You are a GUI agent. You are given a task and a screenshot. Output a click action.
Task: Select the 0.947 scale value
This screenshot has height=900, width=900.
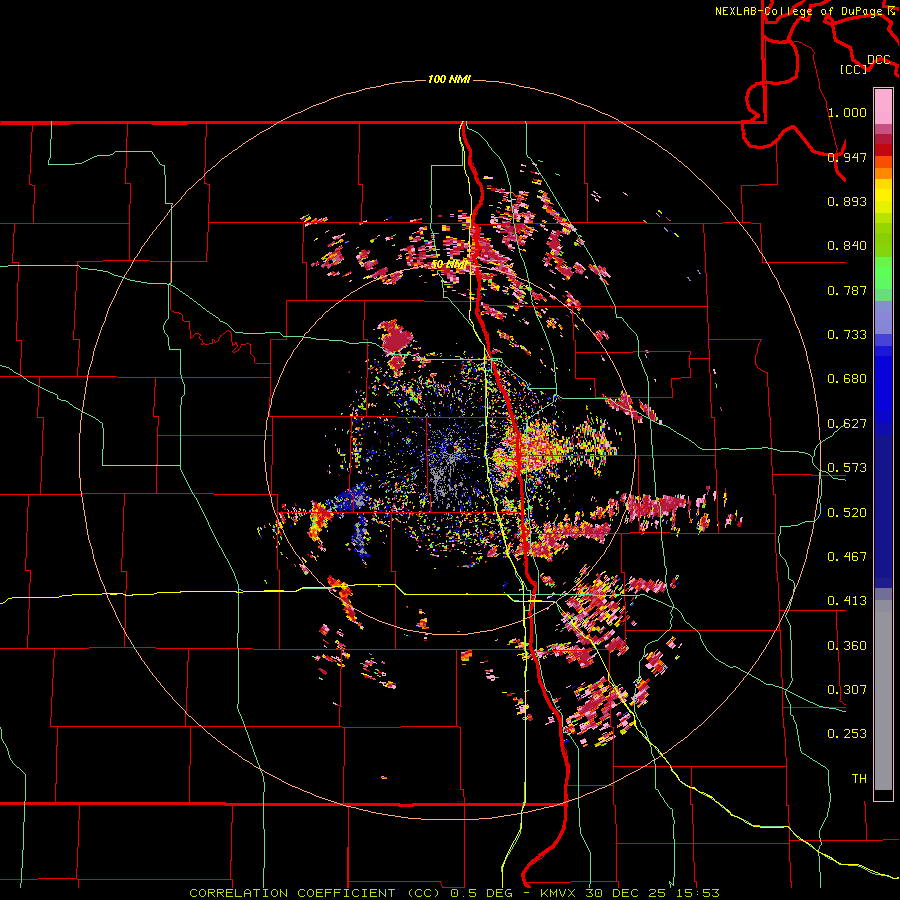pyautogui.click(x=847, y=157)
